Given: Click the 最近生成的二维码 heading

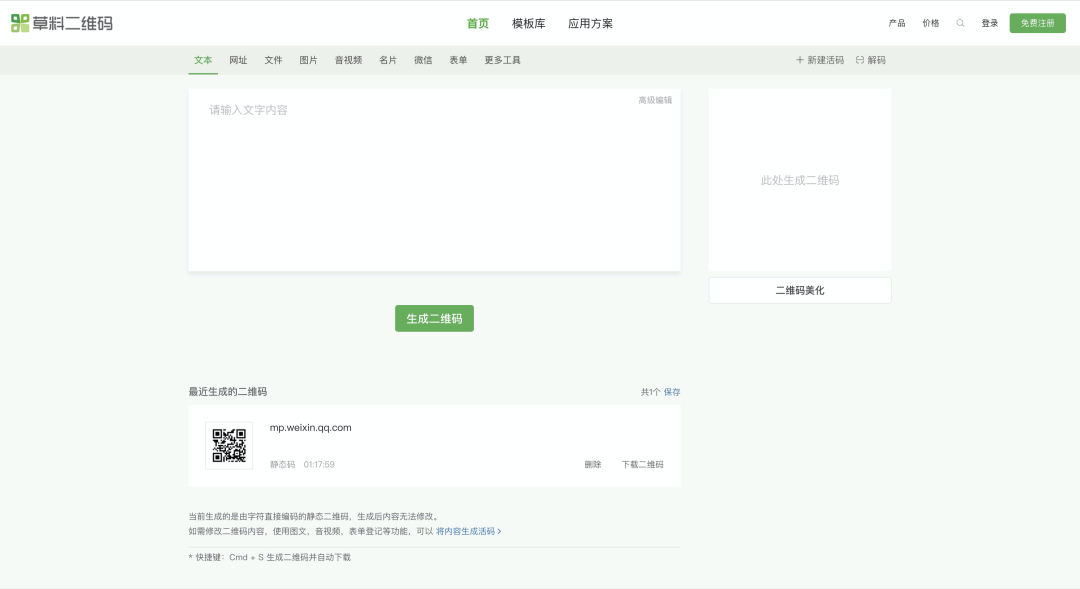Looking at the screenshot, I should (228, 391).
